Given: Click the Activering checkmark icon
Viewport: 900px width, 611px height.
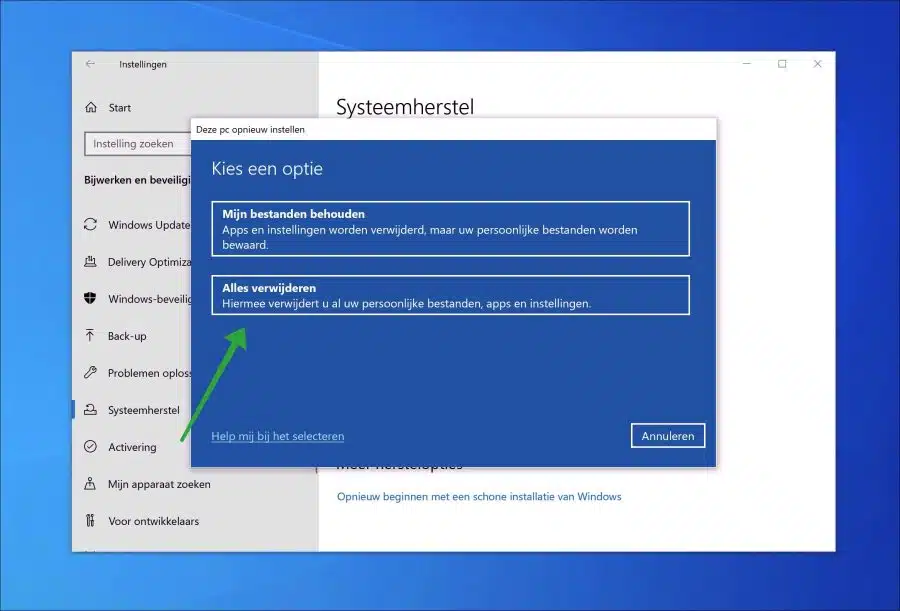Looking at the screenshot, I should (x=90, y=447).
